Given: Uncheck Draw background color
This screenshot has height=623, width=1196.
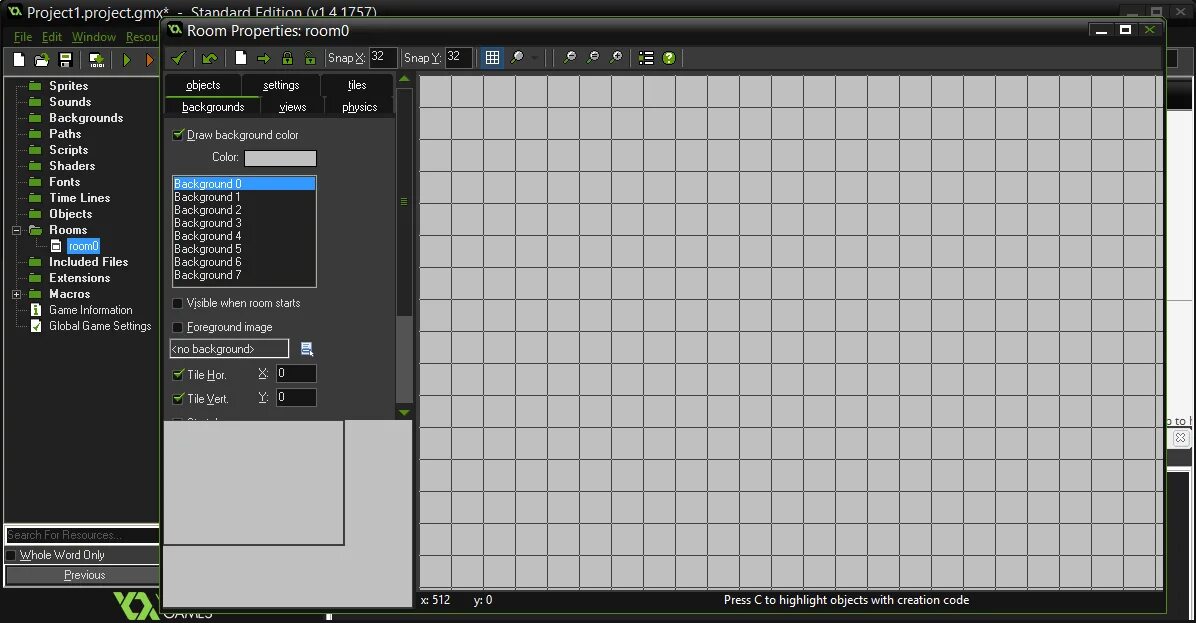Looking at the screenshot, I should point(177,134).
